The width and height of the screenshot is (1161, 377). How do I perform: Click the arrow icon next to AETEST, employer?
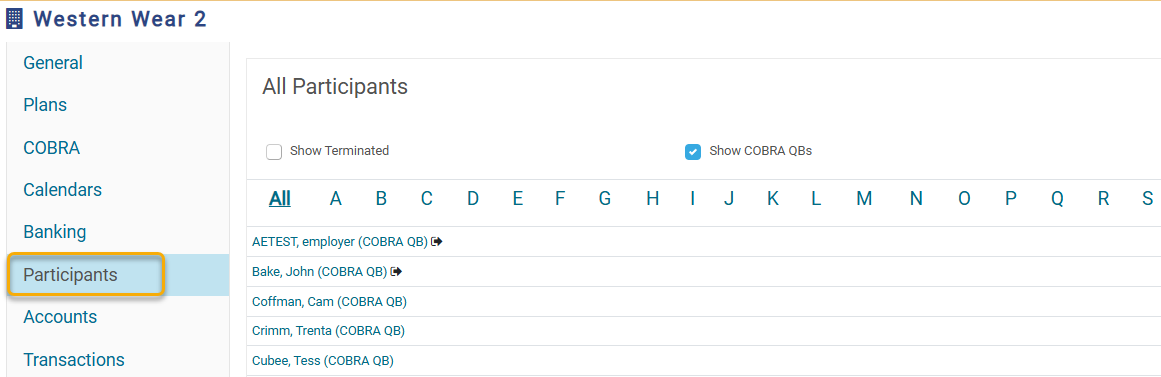point(437,241)
